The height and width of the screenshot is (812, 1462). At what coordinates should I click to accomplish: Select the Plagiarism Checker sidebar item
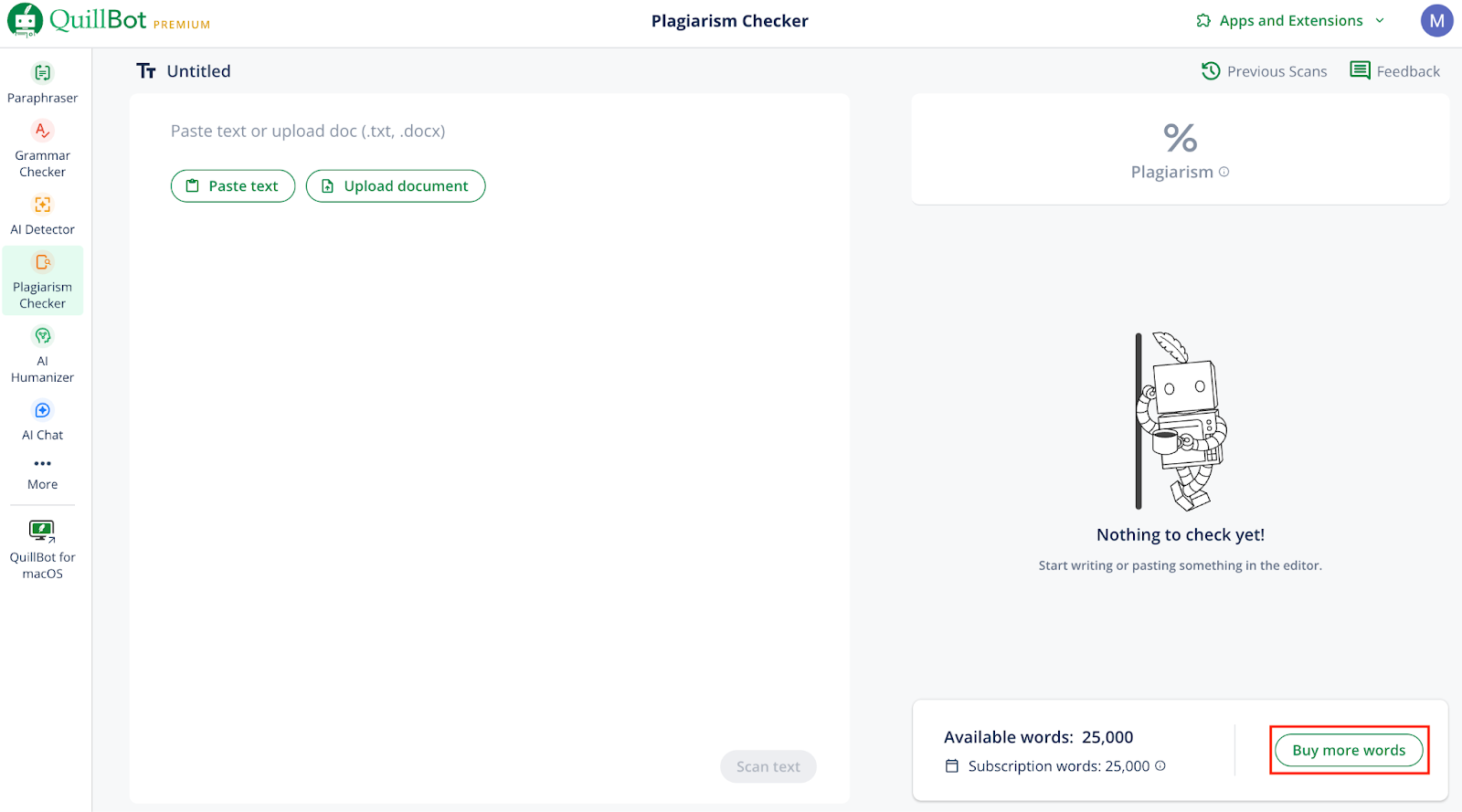click(x=43, y=280)
